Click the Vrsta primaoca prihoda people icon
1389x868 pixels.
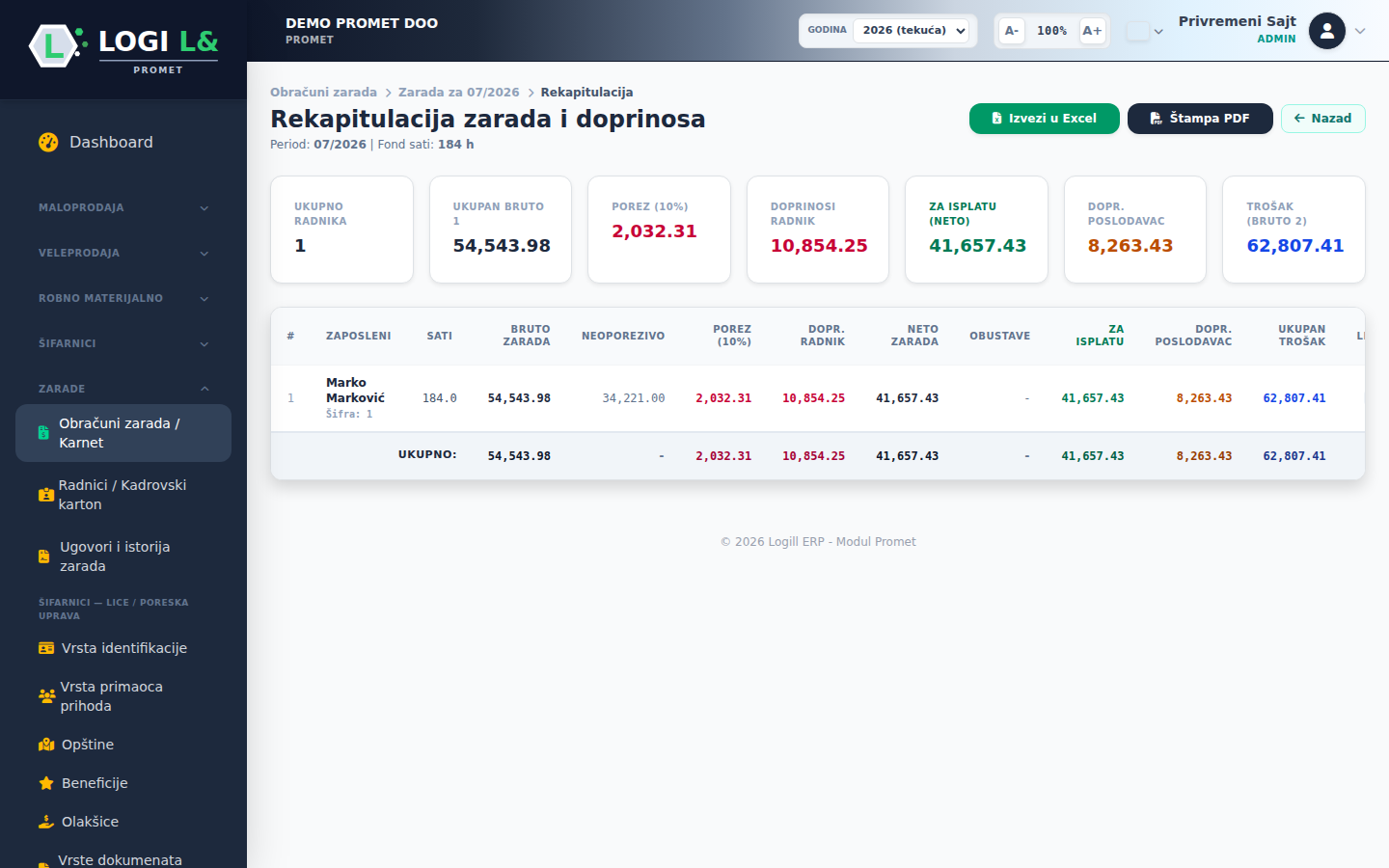pyautogui.click(x=46, y=695)
